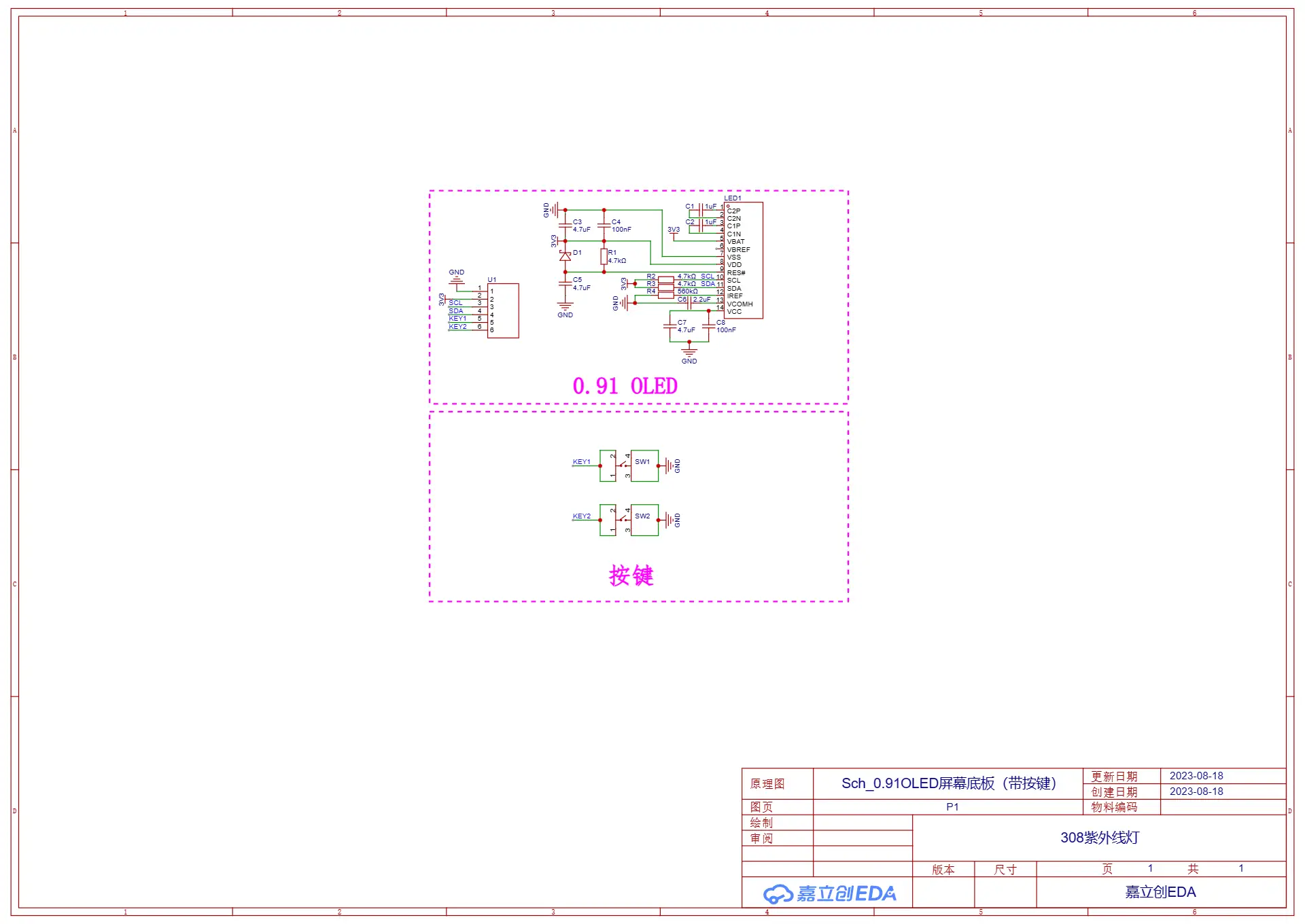1305x924 pixels.
Task: Select the SDA net label on U1
Action: tap(456, 311)
